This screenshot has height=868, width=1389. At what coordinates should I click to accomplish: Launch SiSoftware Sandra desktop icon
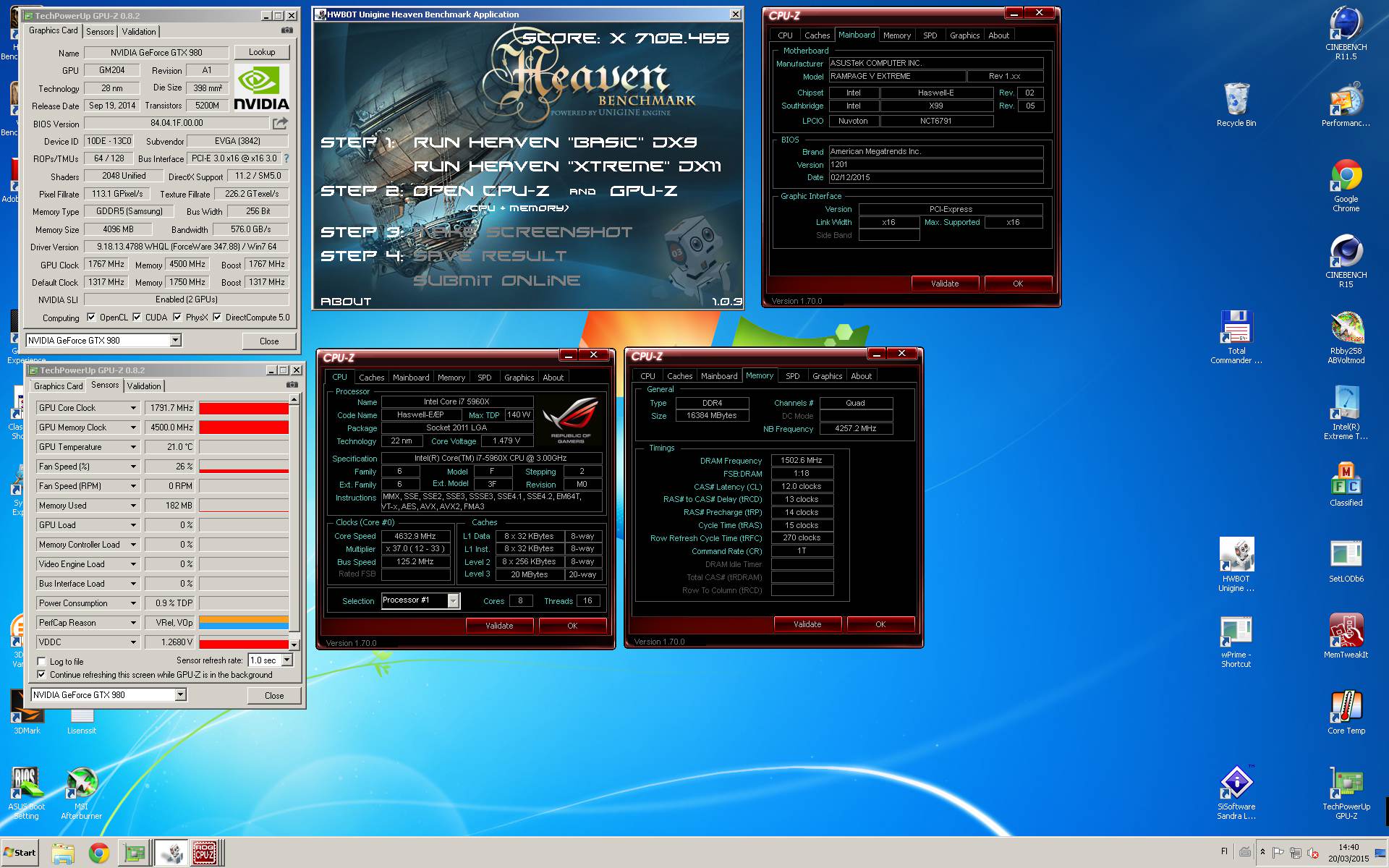(x=1236, y=793)
